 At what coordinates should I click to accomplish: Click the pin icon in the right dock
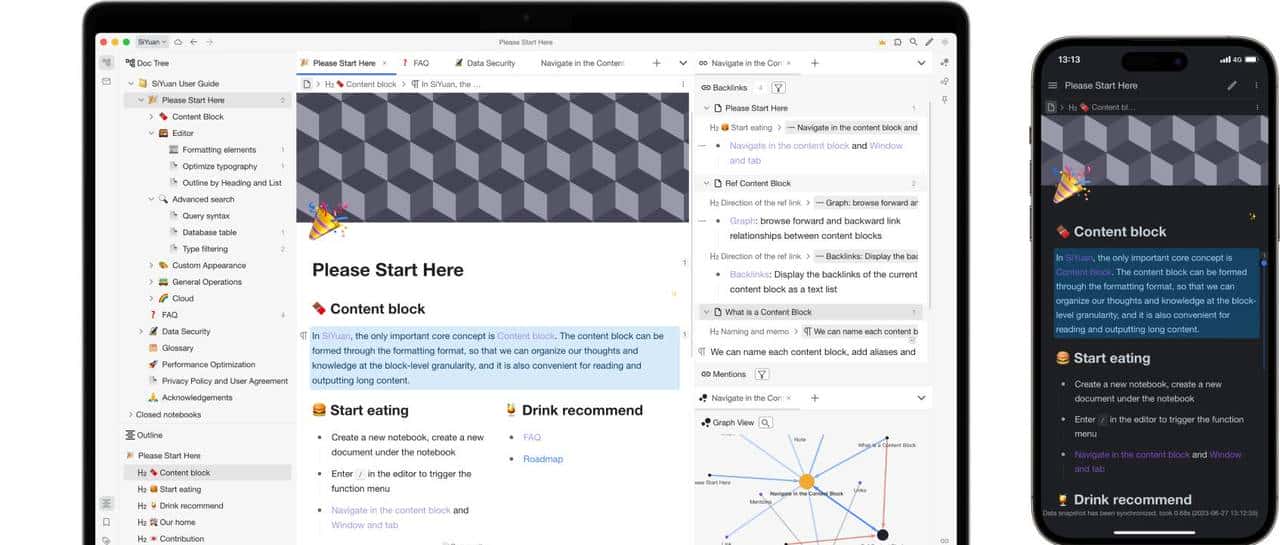coord(945,100)
